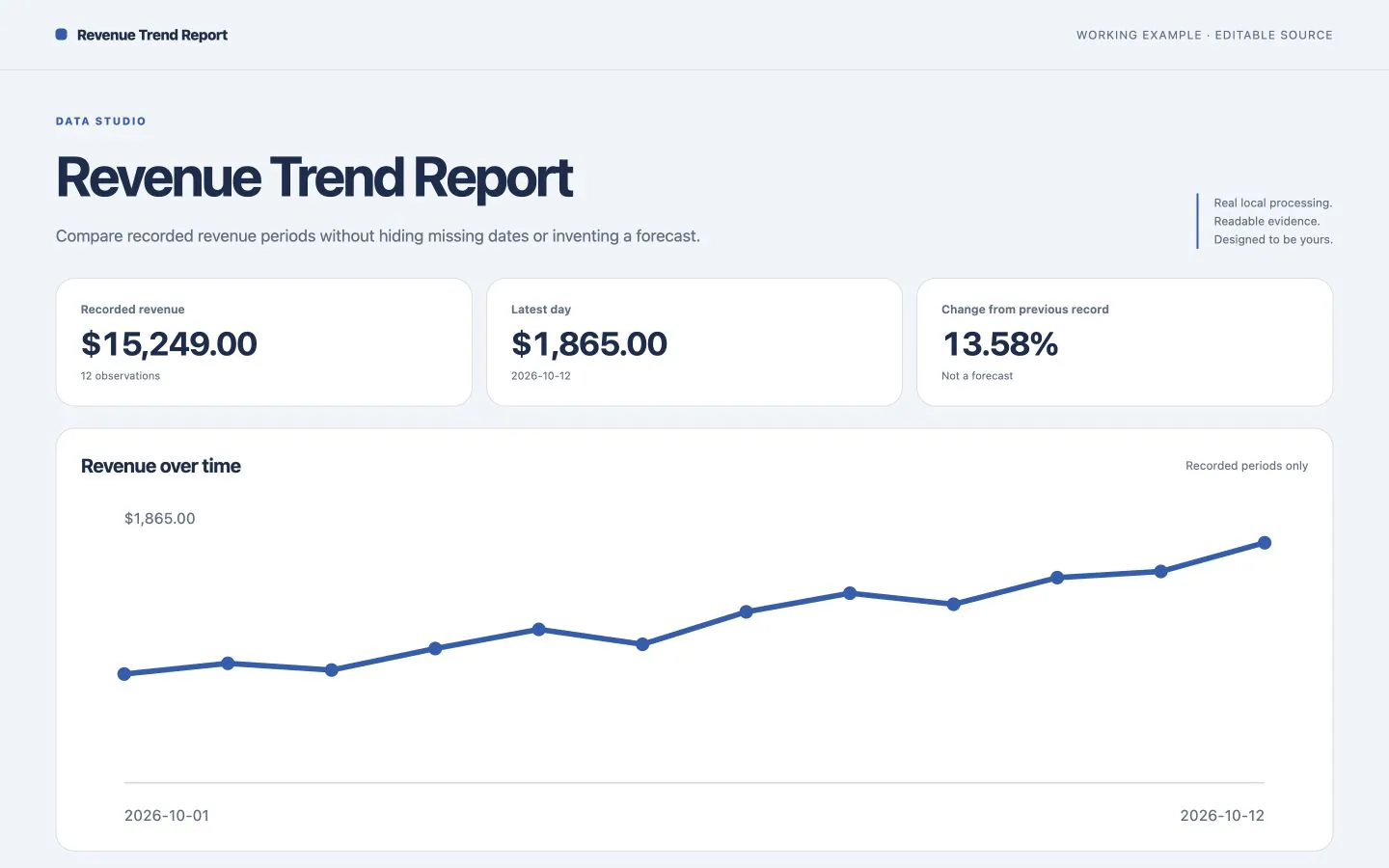Select the $1,865.00 value in Latest day card
1389x868 pixels.
589,344
